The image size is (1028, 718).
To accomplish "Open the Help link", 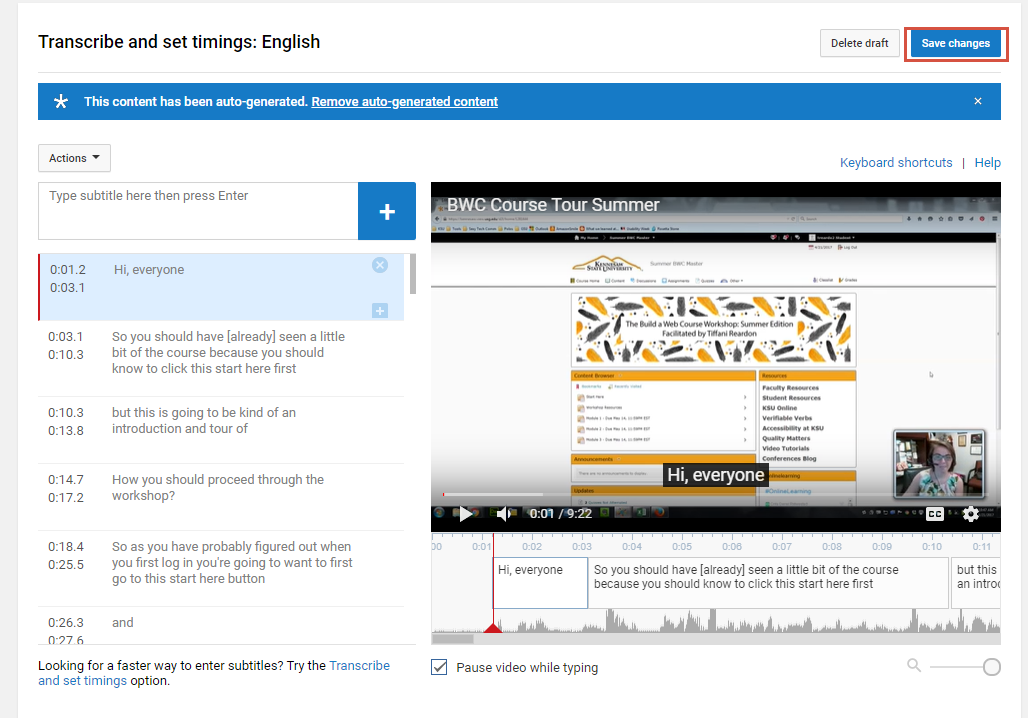I will (987, 163).
